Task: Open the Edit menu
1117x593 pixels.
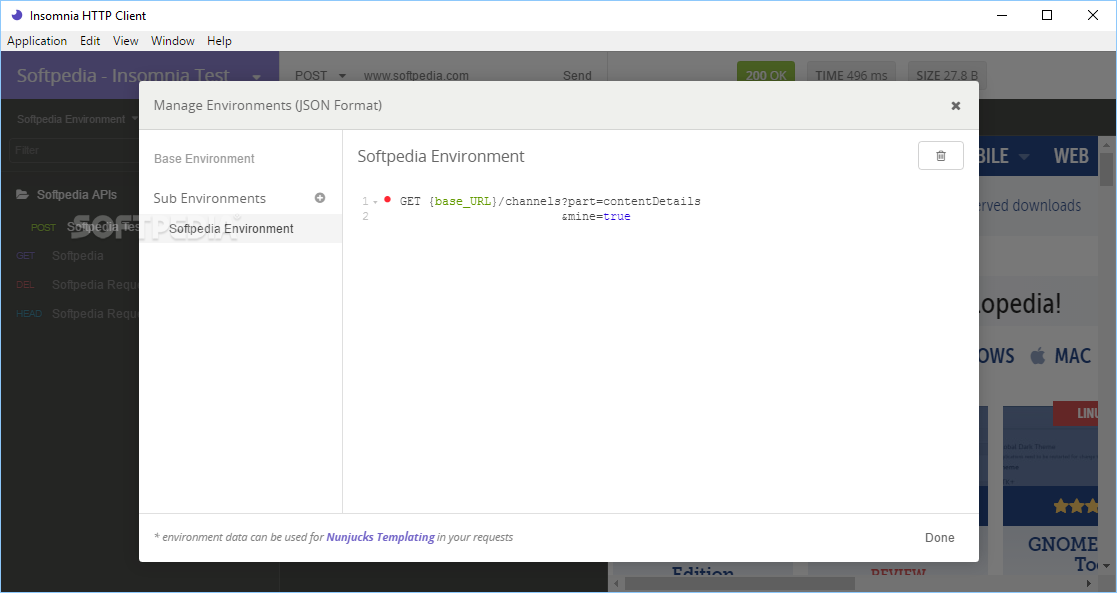Action: (x=90, y=41)
